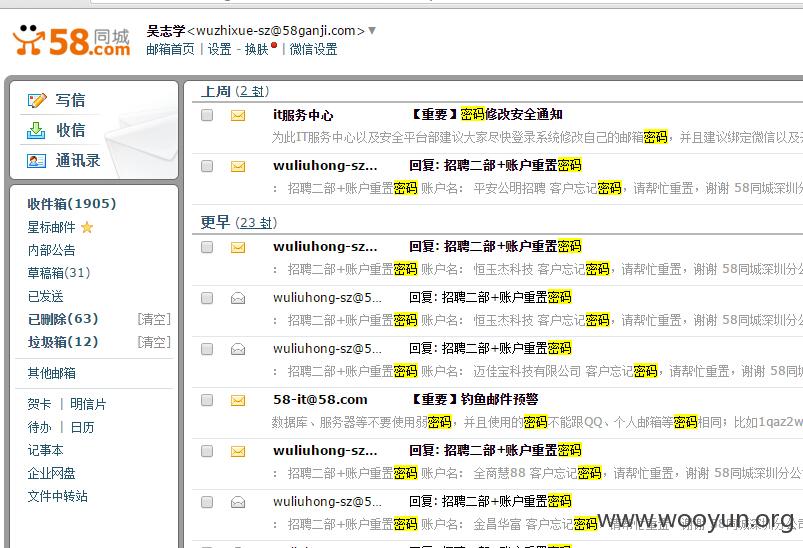Click opened envelope icon of second 恒玉杰科技 email
Viewport: 803px width, 548px height.
coord(238,298)
